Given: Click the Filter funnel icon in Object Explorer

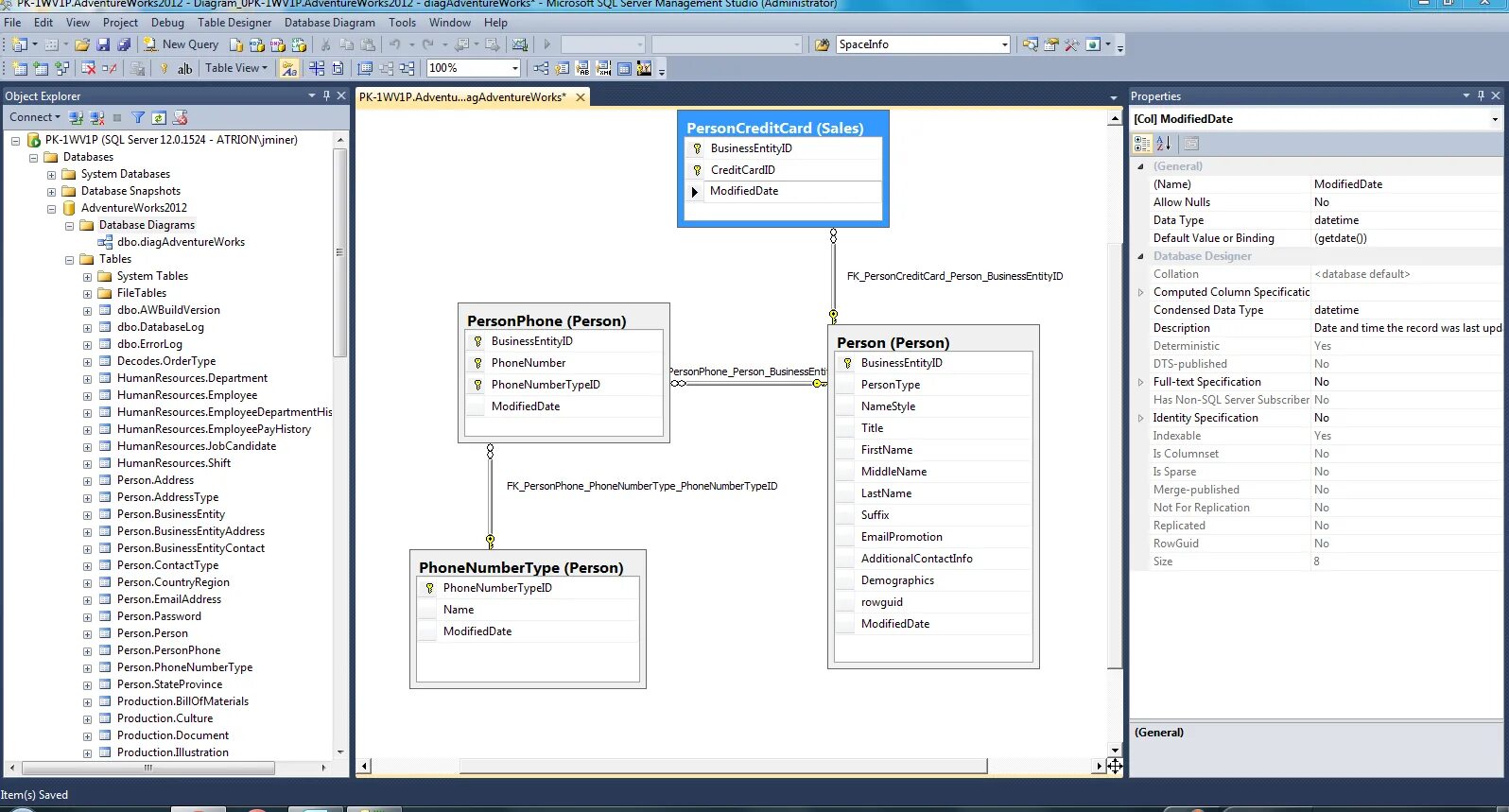Looking at the screenshot, I should tap(138, 117).
